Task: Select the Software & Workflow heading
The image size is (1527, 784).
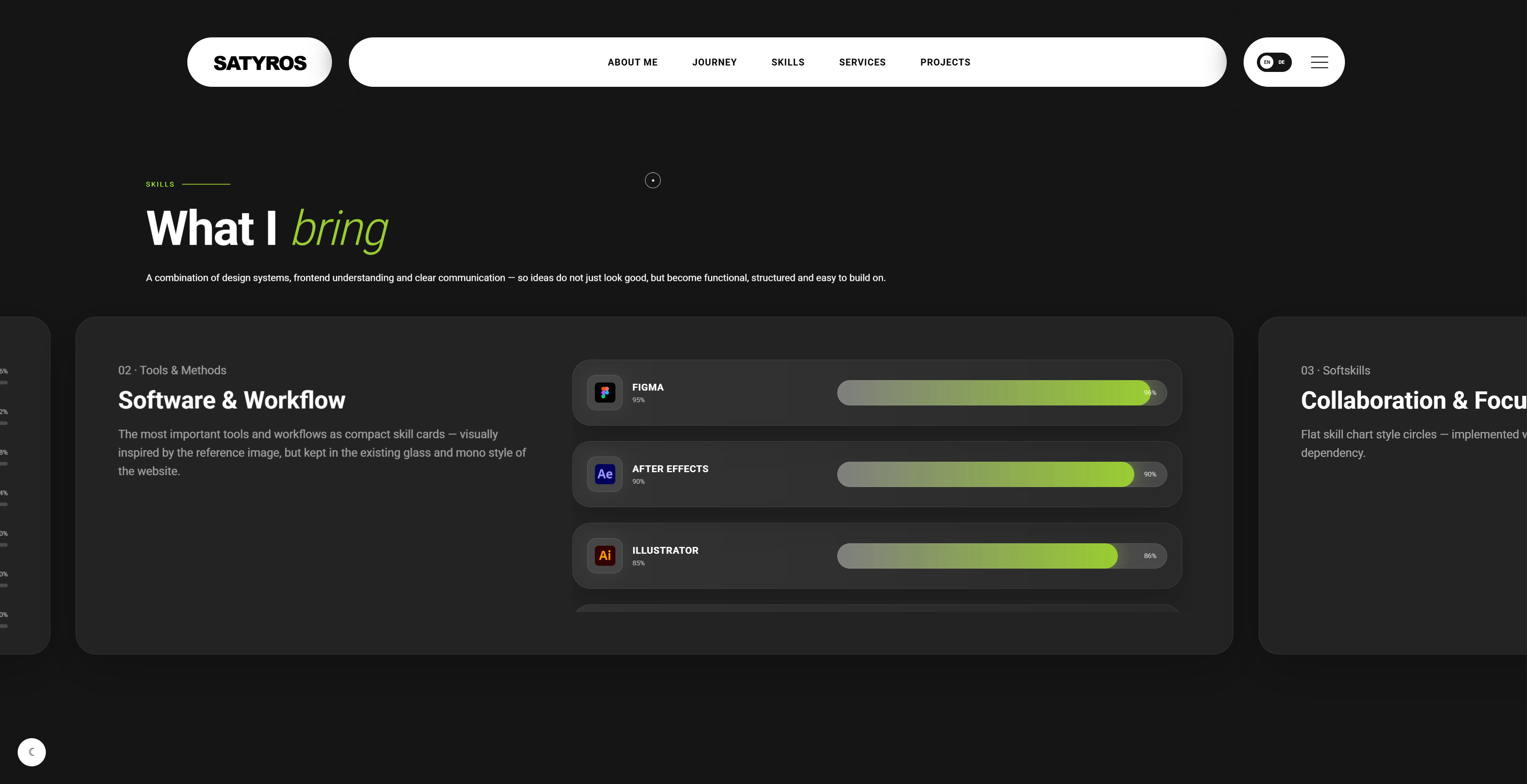Action: [232, 400]
